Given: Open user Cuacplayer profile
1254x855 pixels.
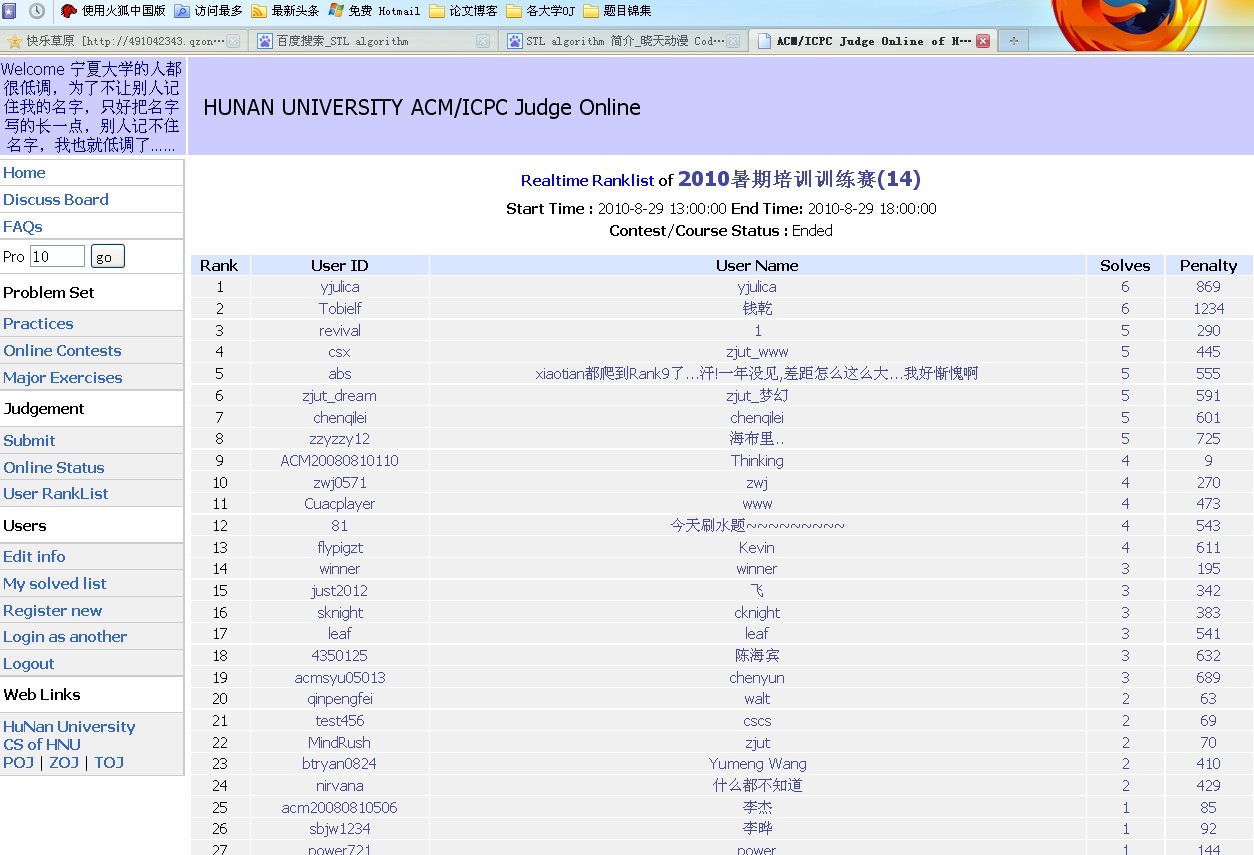Looking at the screenshot, I should coord(340,504).
